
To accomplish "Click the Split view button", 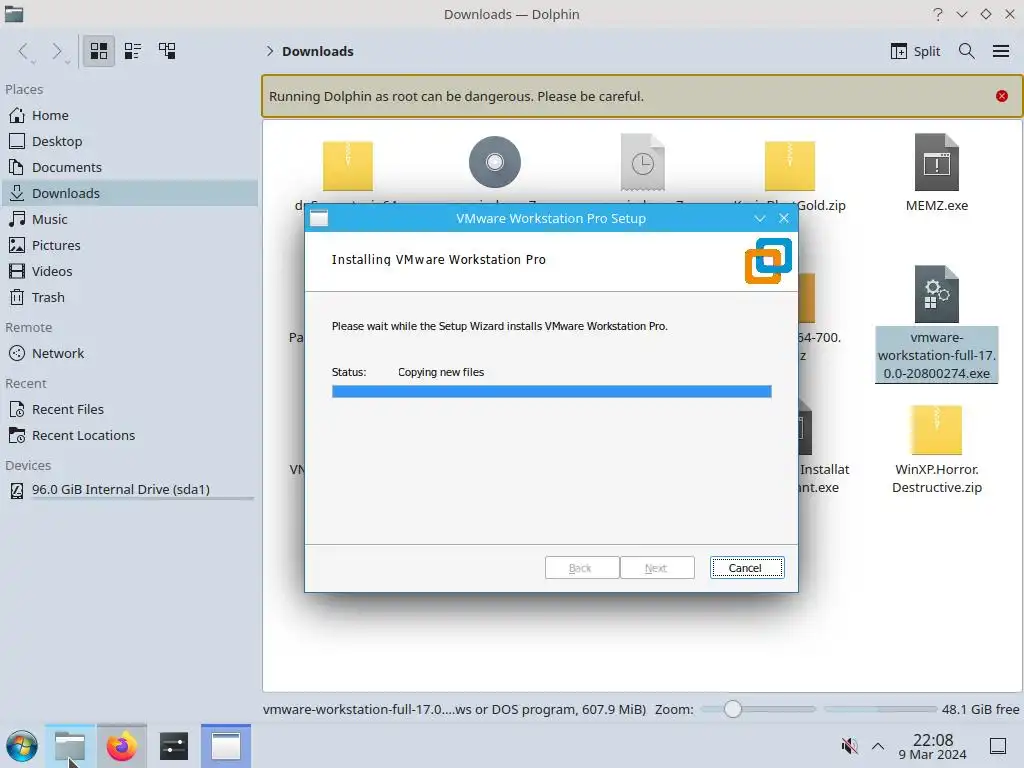I will click(916, 51).
